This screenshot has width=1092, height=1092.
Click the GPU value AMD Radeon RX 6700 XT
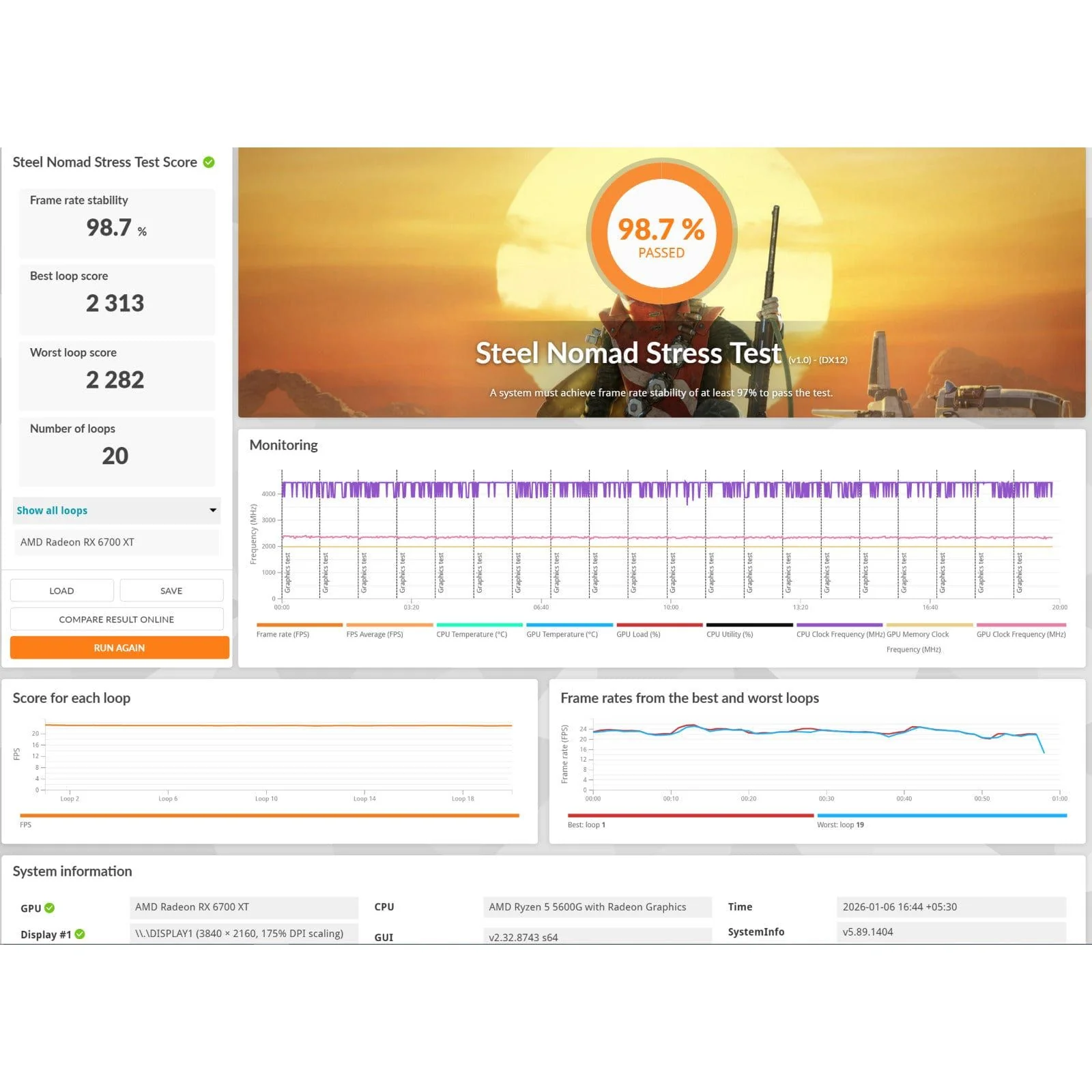coord(244,907)
